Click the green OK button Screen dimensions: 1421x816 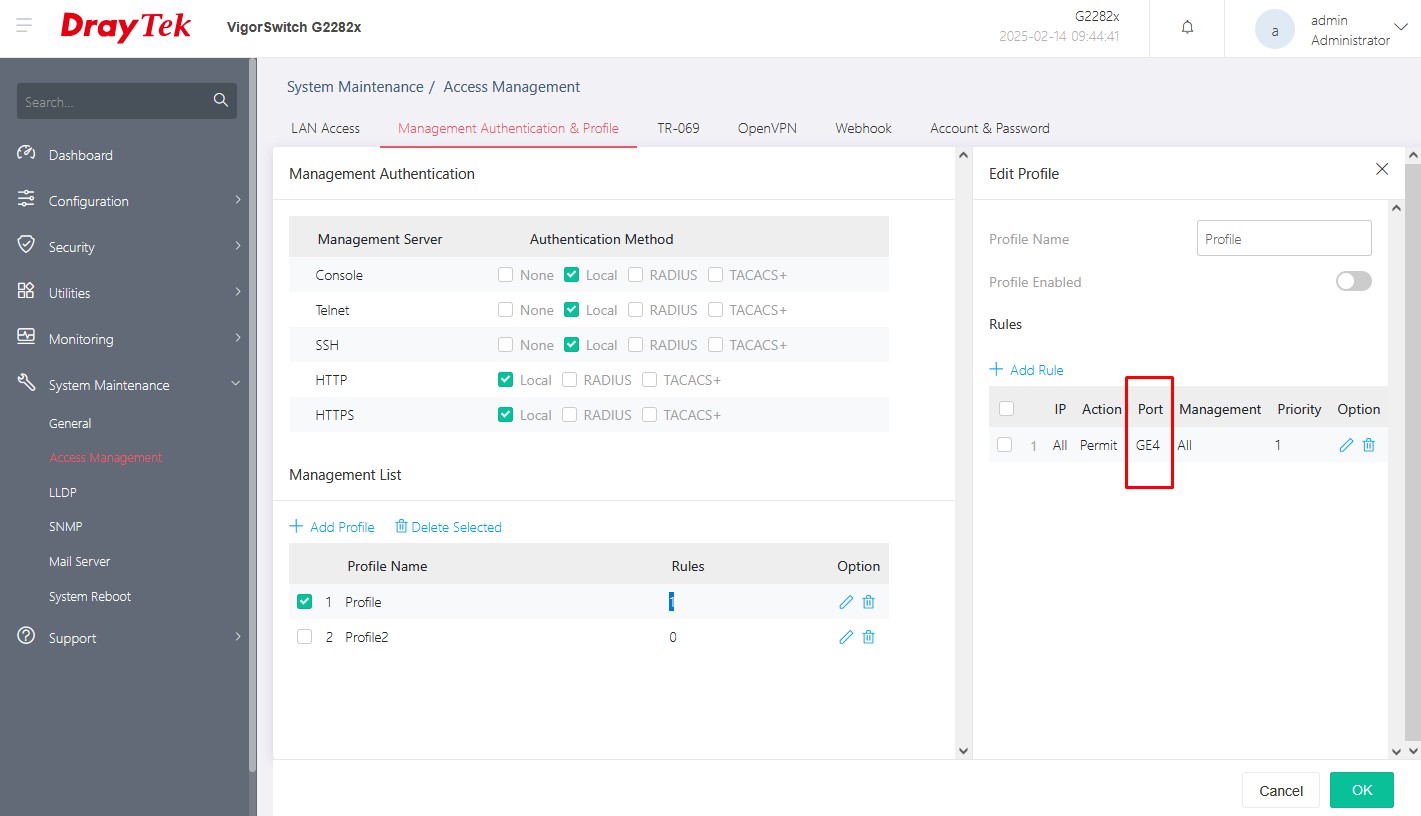1361,790
